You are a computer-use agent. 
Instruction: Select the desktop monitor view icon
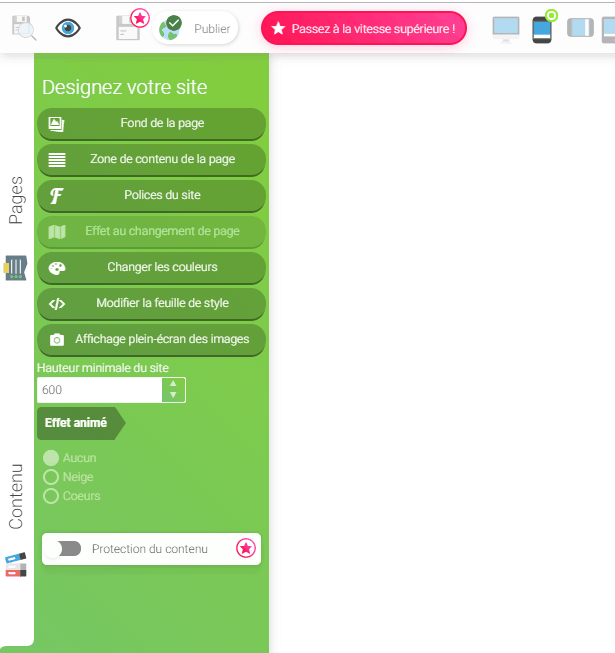[x=505, y=30]
